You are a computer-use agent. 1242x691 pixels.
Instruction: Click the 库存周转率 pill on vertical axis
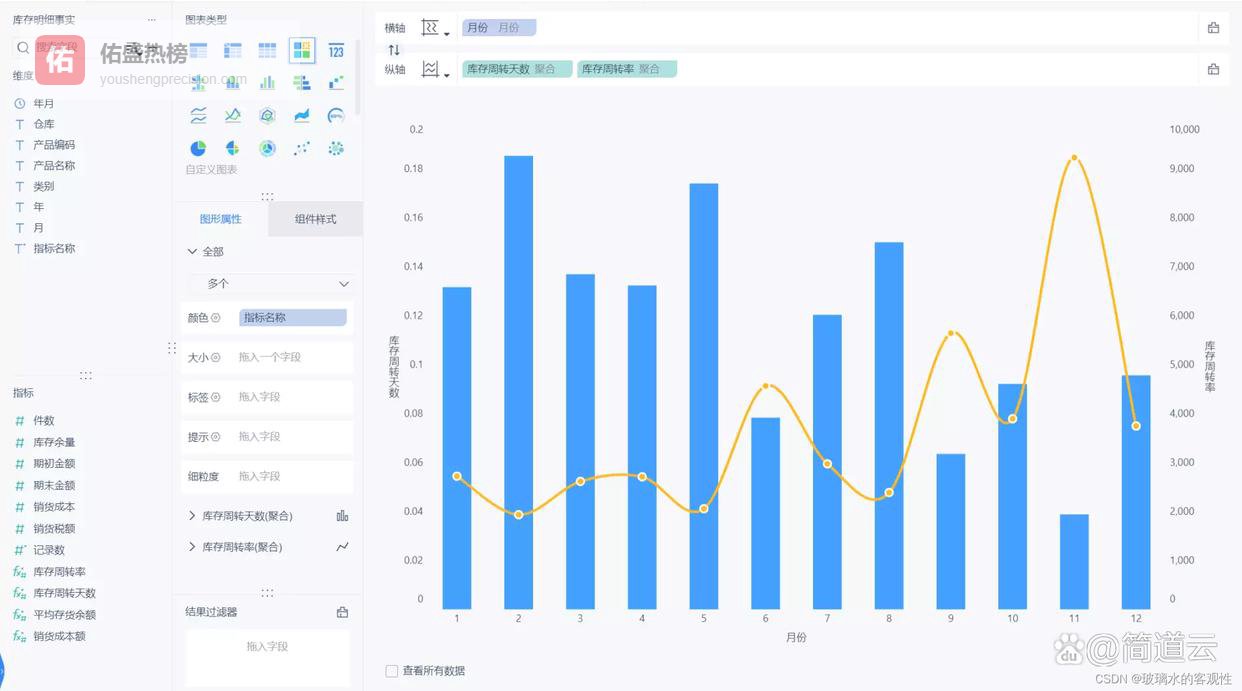[626, 69]
